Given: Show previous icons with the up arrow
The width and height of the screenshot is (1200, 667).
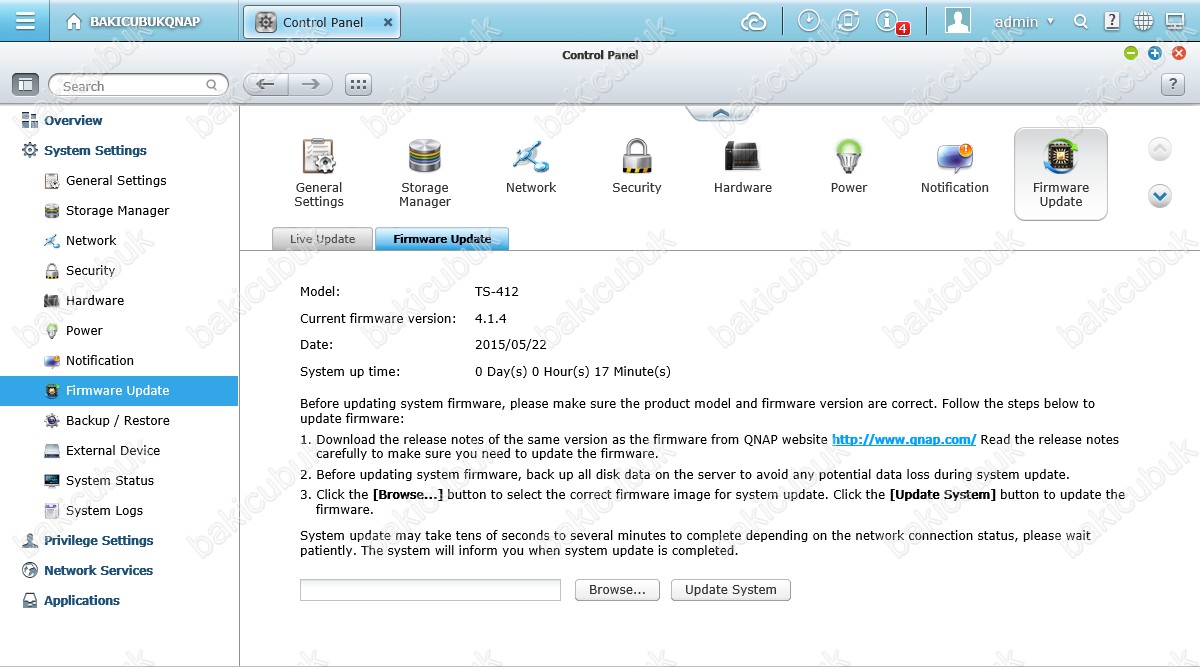Looking at the screenshot, I should (x=1160, y=150).
